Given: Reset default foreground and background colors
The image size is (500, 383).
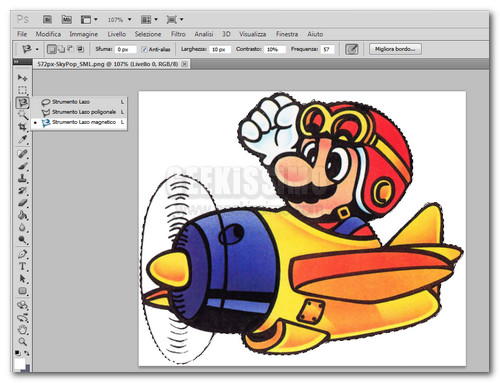Looking at the screenshot, I should (x=17, y=353).
